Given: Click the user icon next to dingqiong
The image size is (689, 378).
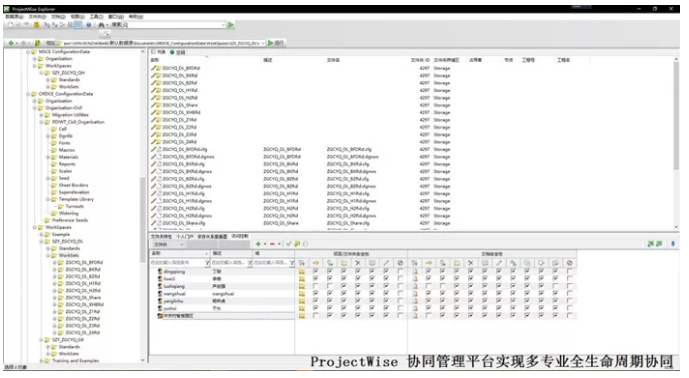Looking at the screenshot, I should click(160, 272).
